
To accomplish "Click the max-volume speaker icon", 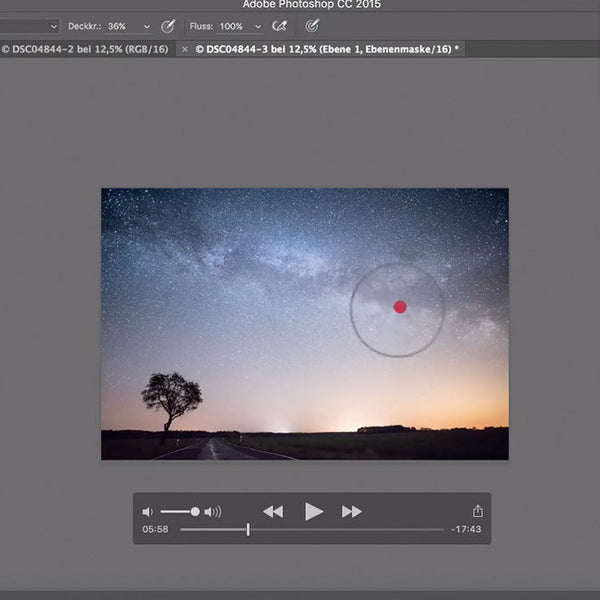I will click(x=213, y=512).
